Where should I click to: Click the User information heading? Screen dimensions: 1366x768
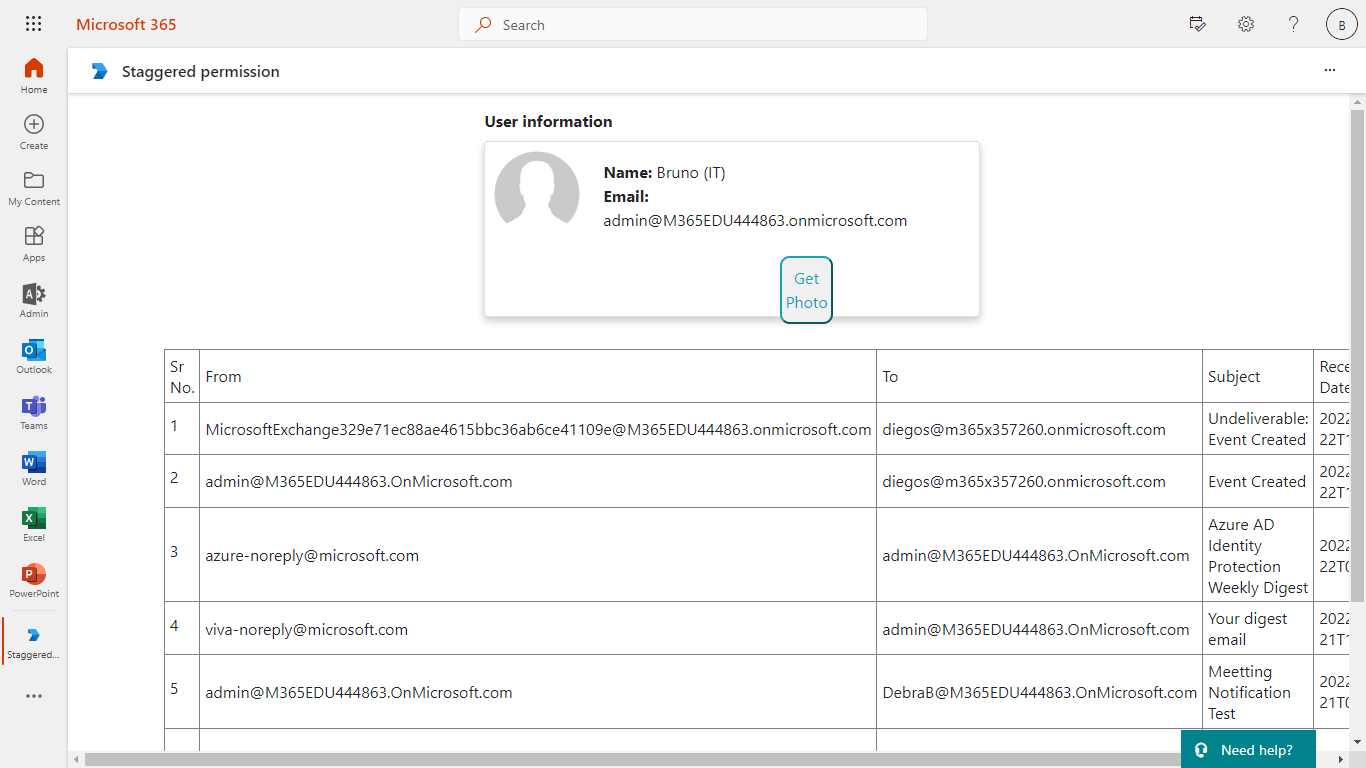pos(548,121)
